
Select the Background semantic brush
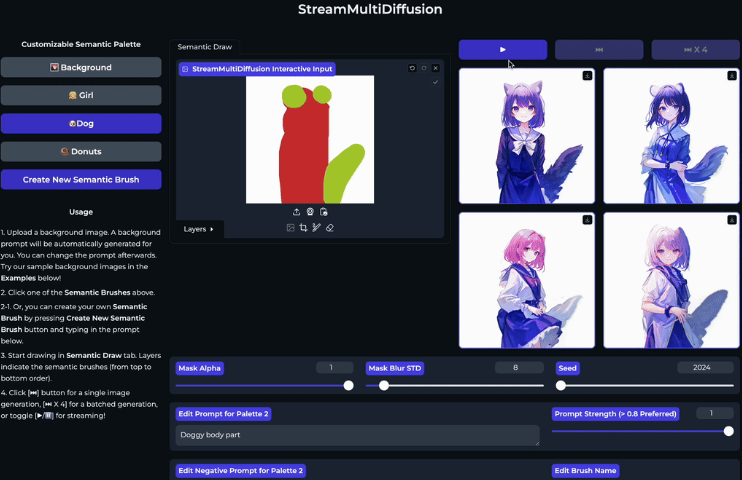(81, 67)
